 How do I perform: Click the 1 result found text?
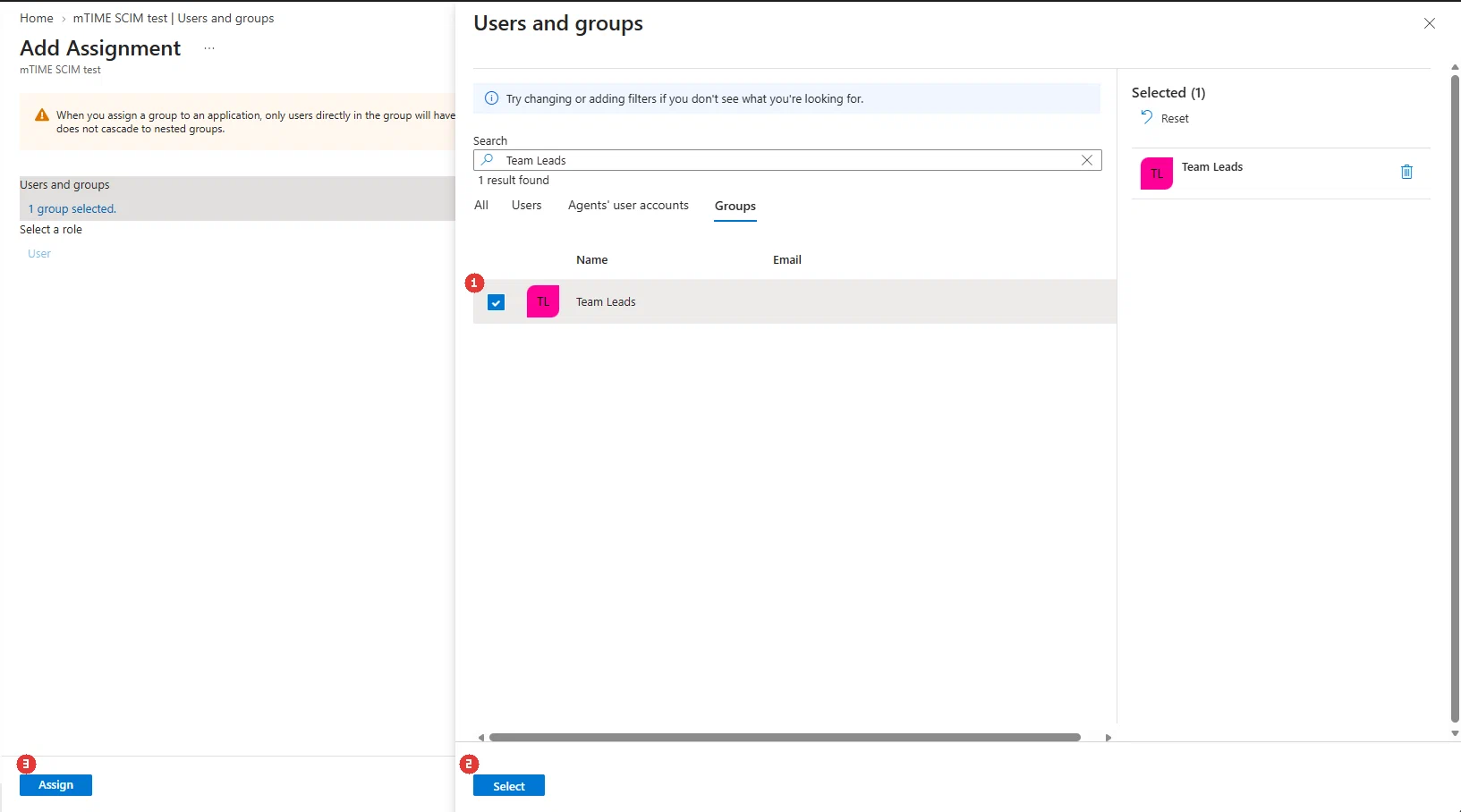(x=514, y=180)
